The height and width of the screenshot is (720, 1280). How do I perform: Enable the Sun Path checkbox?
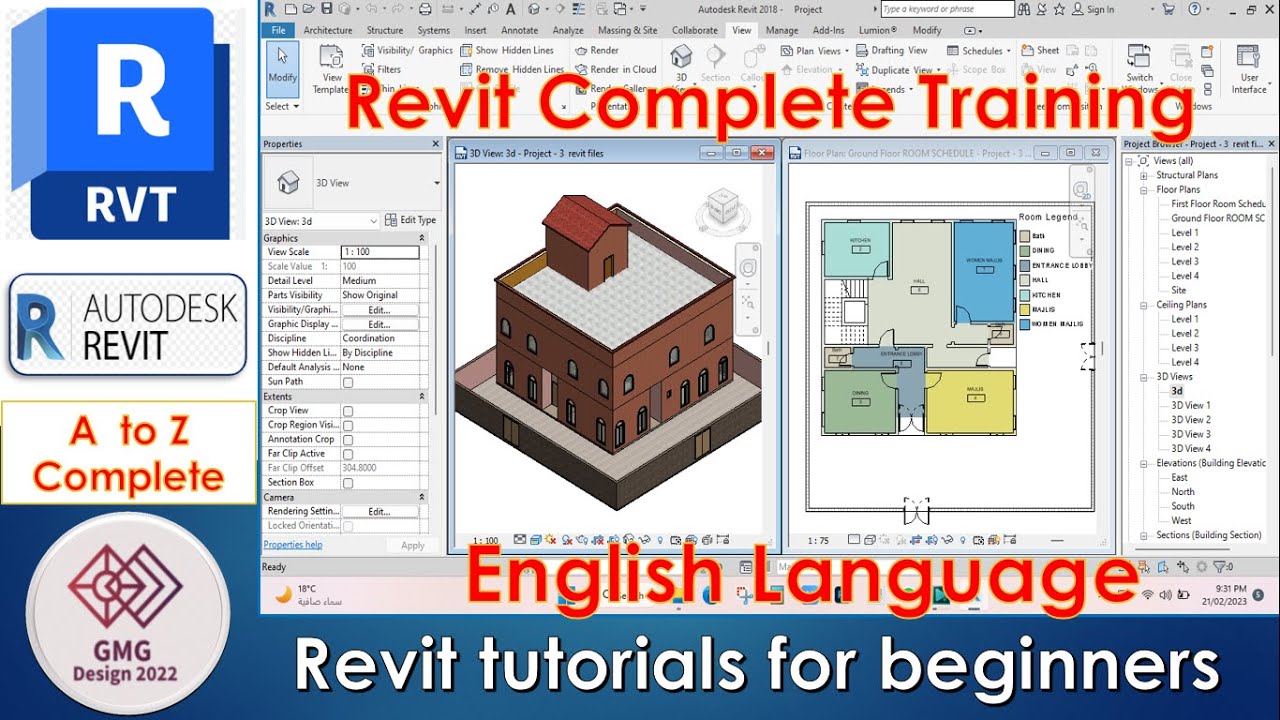pos(348,382)
